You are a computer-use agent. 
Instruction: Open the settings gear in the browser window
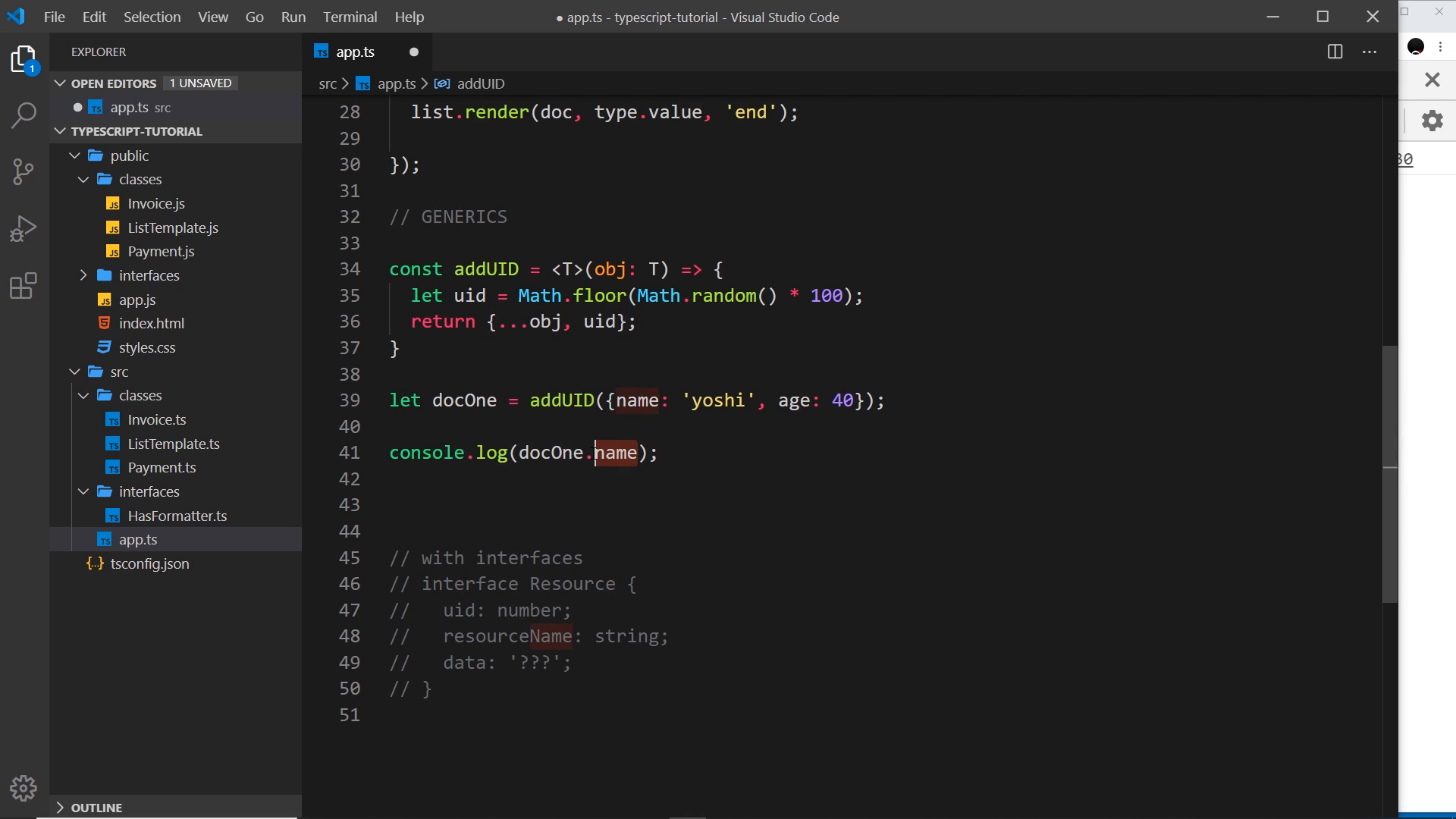click(x=1432, y=121)
